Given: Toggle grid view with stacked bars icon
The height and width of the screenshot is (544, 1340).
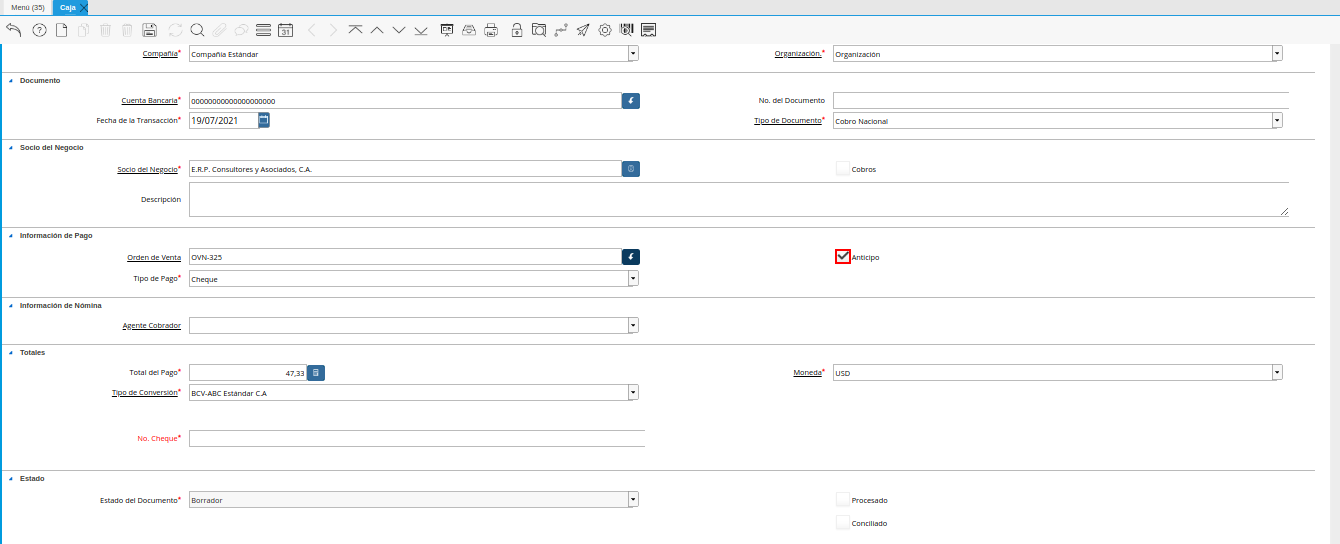Looking at the screenshot, I should tap(263, 30).
